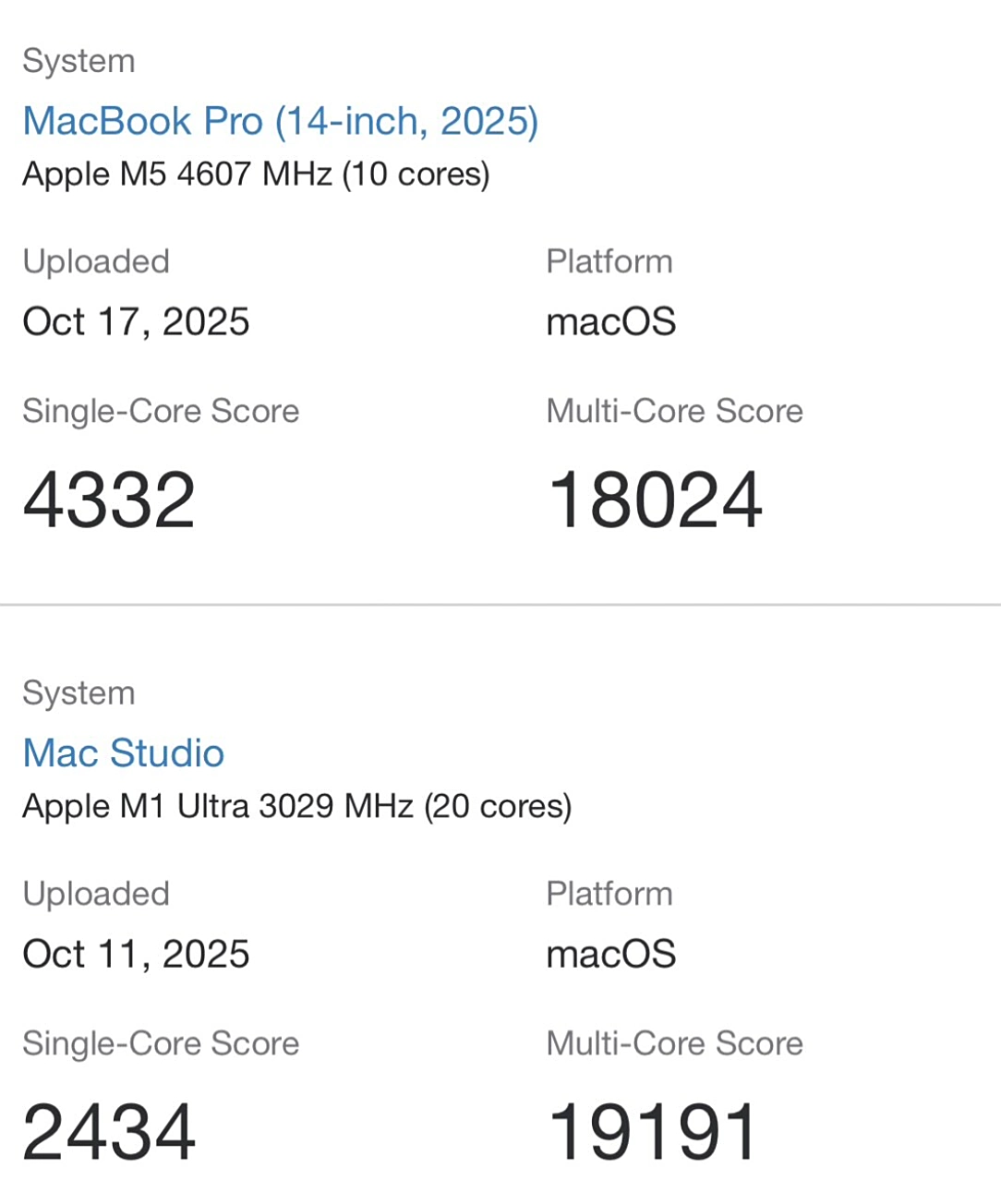Click the Multi-Core Score label above 19191
Image resolution: width=1001 pixels, height=1204 pixels.
(674, 1043)
